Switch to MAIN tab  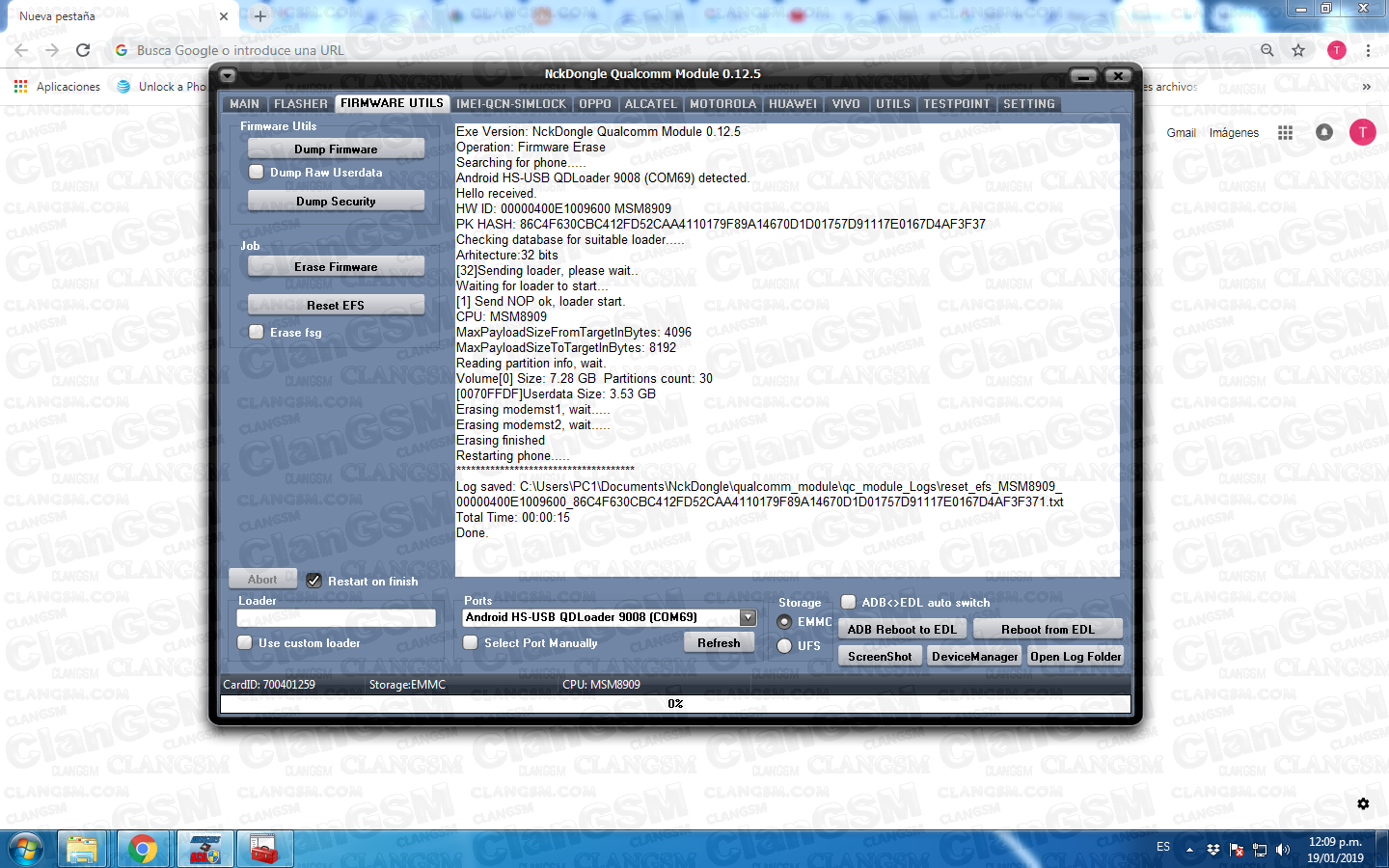[245, 104]
